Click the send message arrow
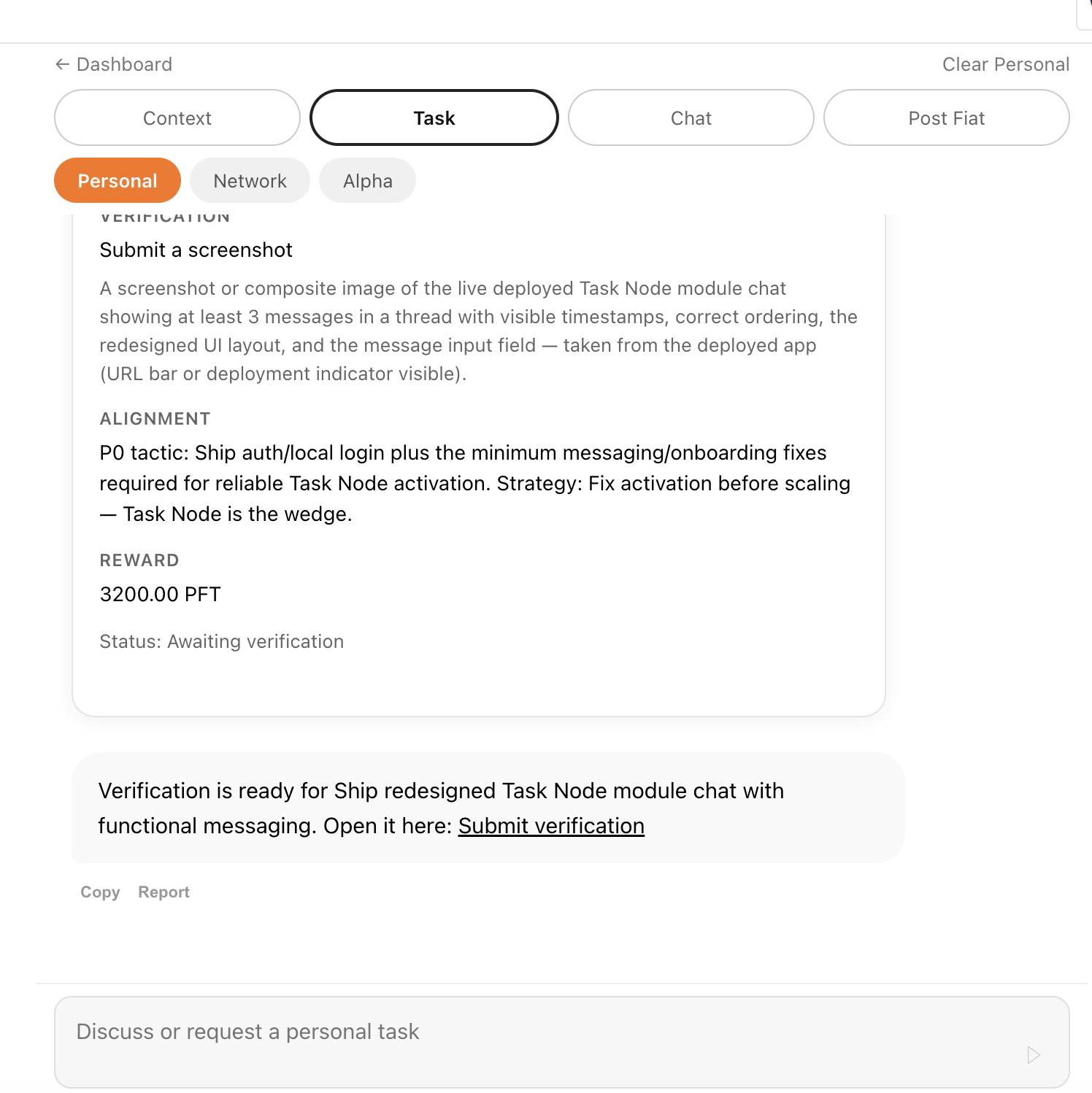 coord(1032,1055)
